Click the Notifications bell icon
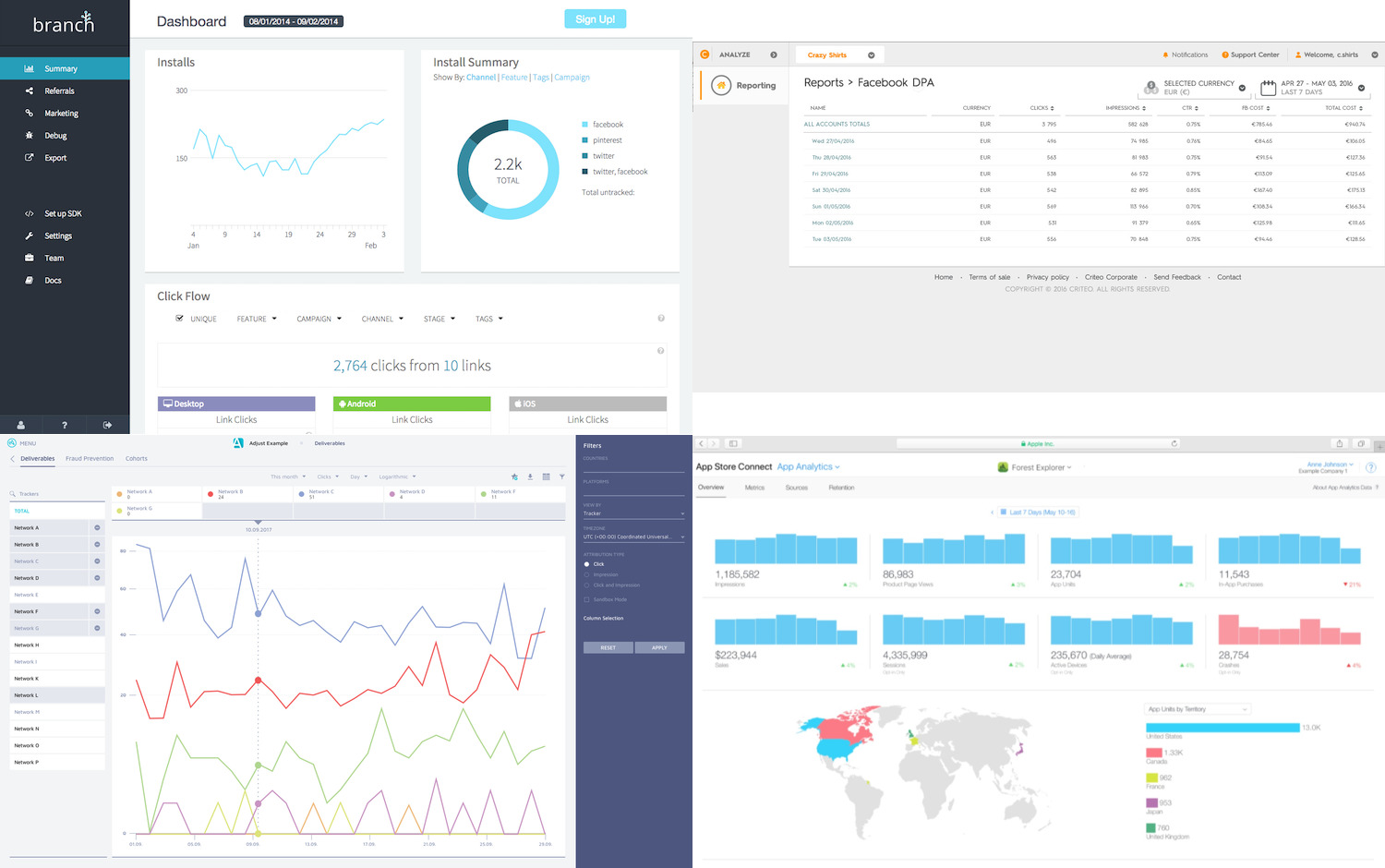1385x868 pixels. pyautogui.click(x=1165, y=54)
